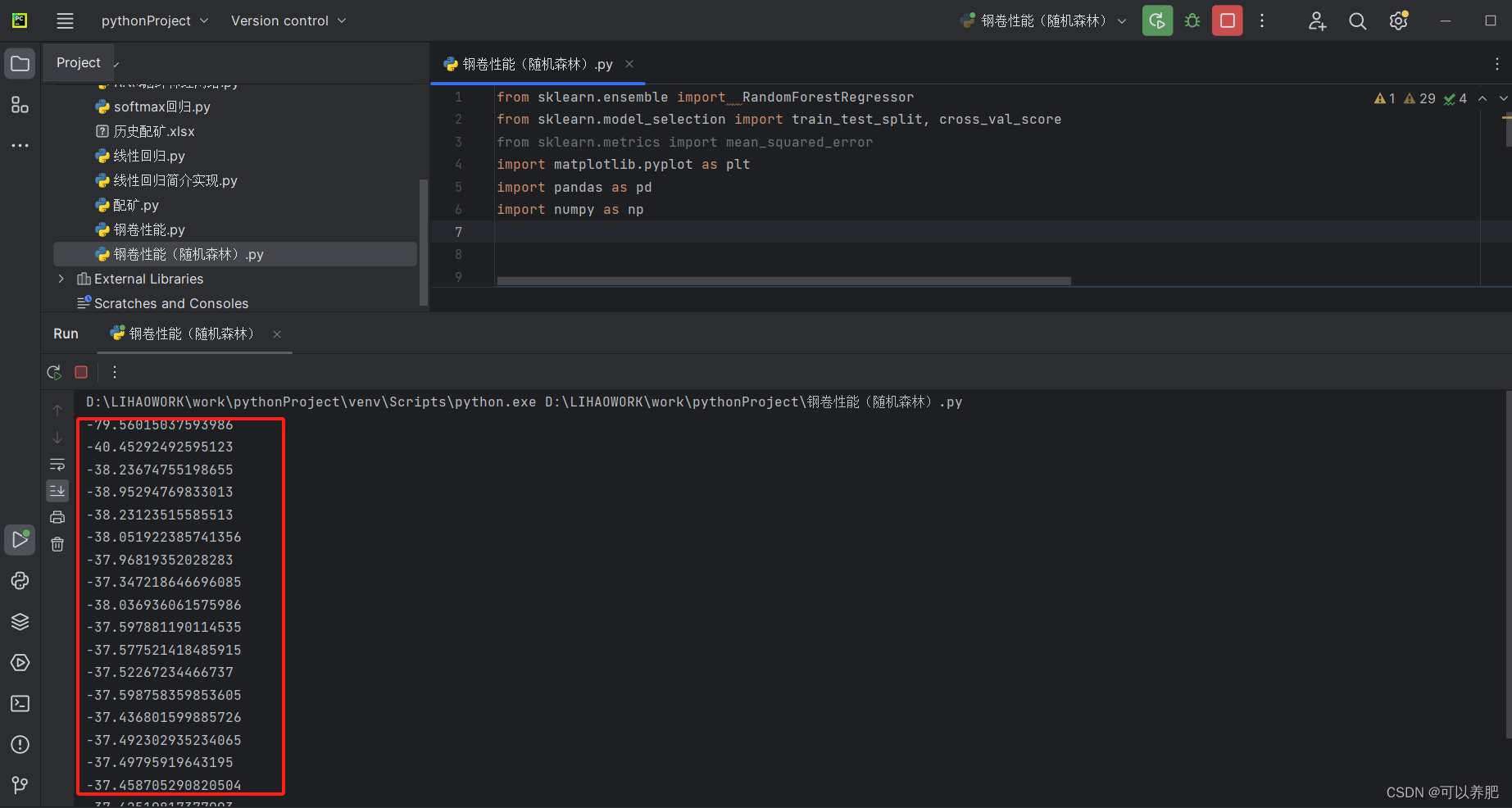Open the Version control dropdown
This screenshot has height=808, width=1512.
pyautogui.click(x=288, y=20)
